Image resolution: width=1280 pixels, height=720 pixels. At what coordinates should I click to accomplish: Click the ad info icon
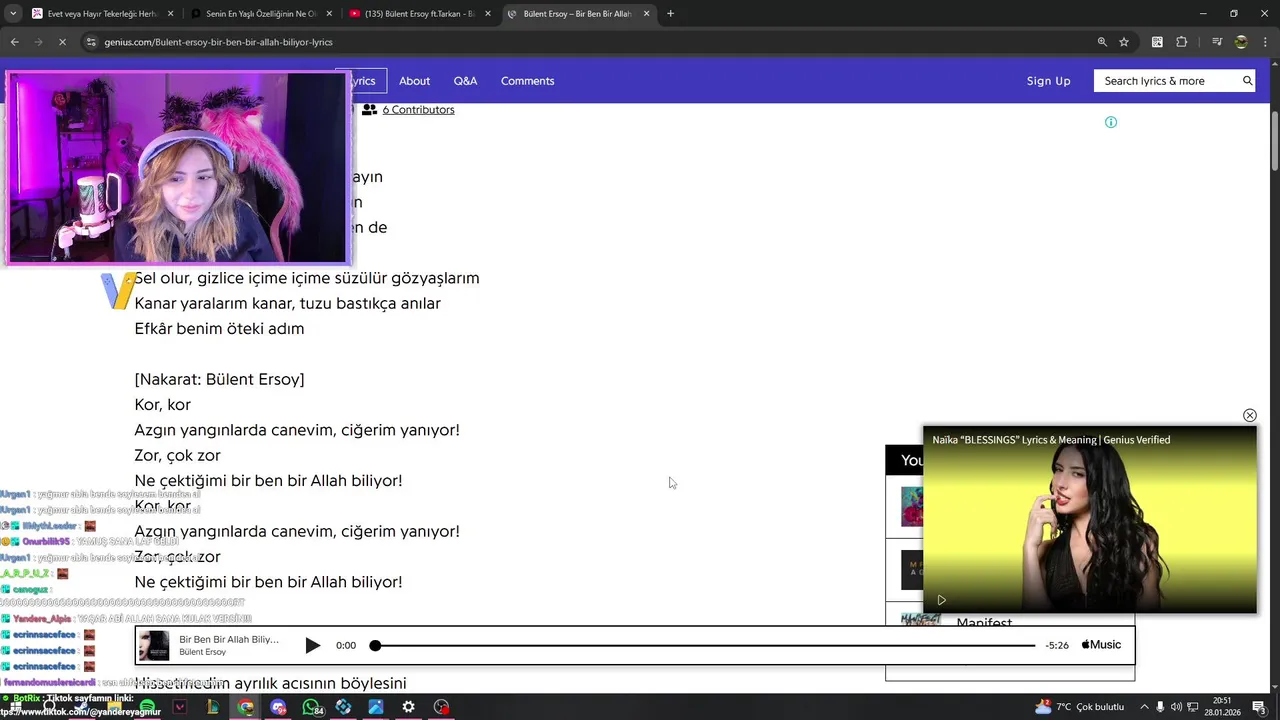[x=1110, y=122]
